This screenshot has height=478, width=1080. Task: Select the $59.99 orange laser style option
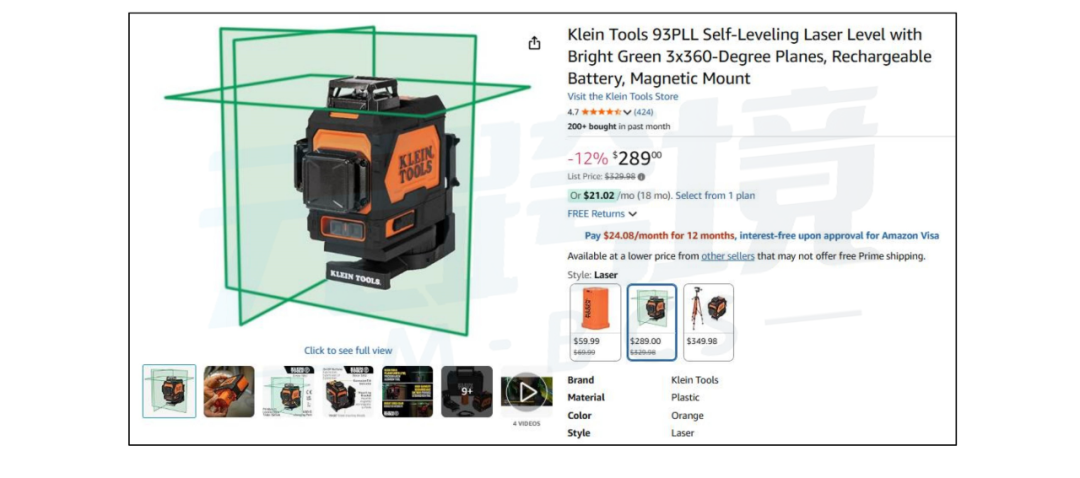(x=595, y=322)
